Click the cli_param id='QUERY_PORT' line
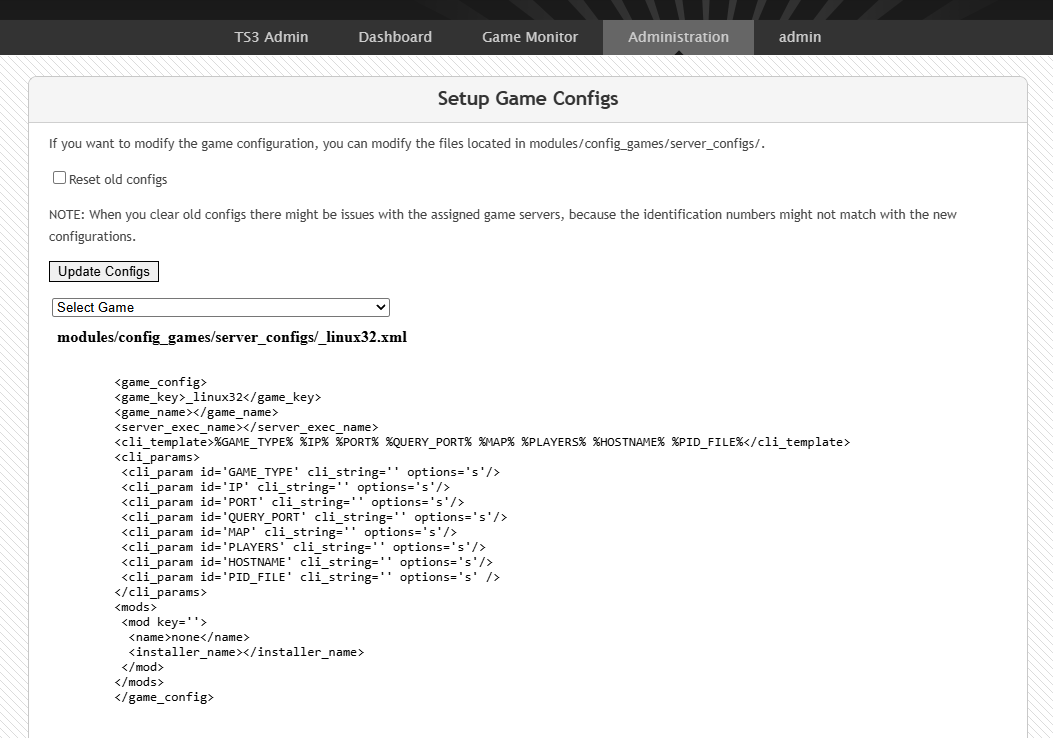 coord(314,517)
